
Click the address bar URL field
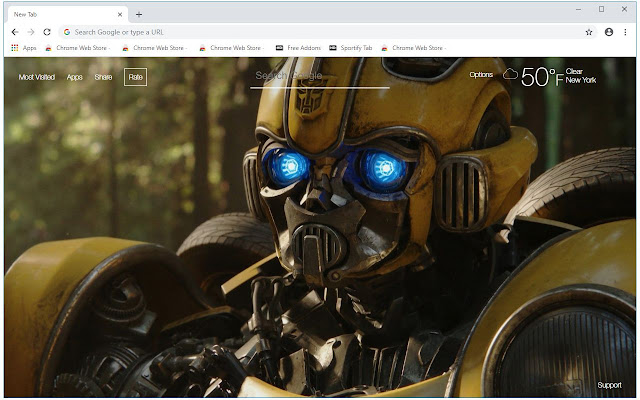coord(328,32)
